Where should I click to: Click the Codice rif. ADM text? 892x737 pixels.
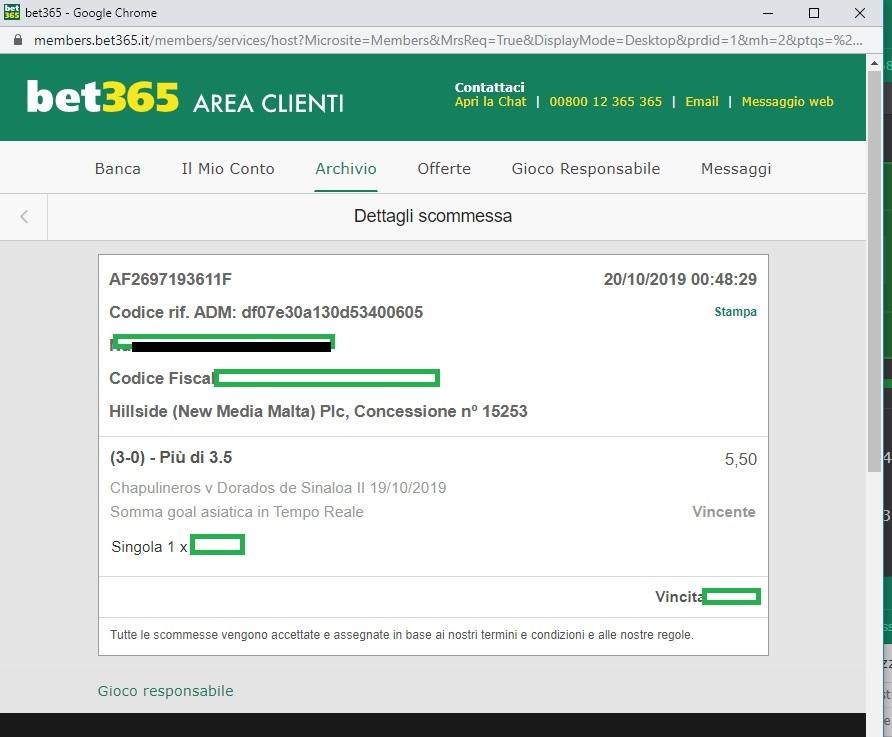click(x=266, y=312)
